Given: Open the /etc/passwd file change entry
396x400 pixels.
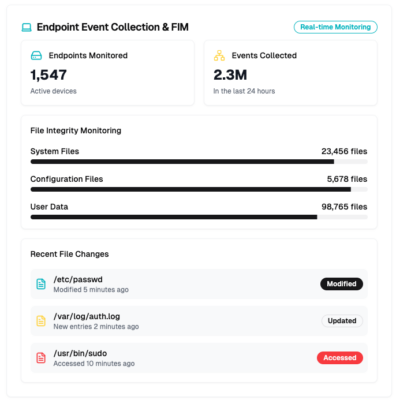Looking at the screenshot, I should click(199, 284).
